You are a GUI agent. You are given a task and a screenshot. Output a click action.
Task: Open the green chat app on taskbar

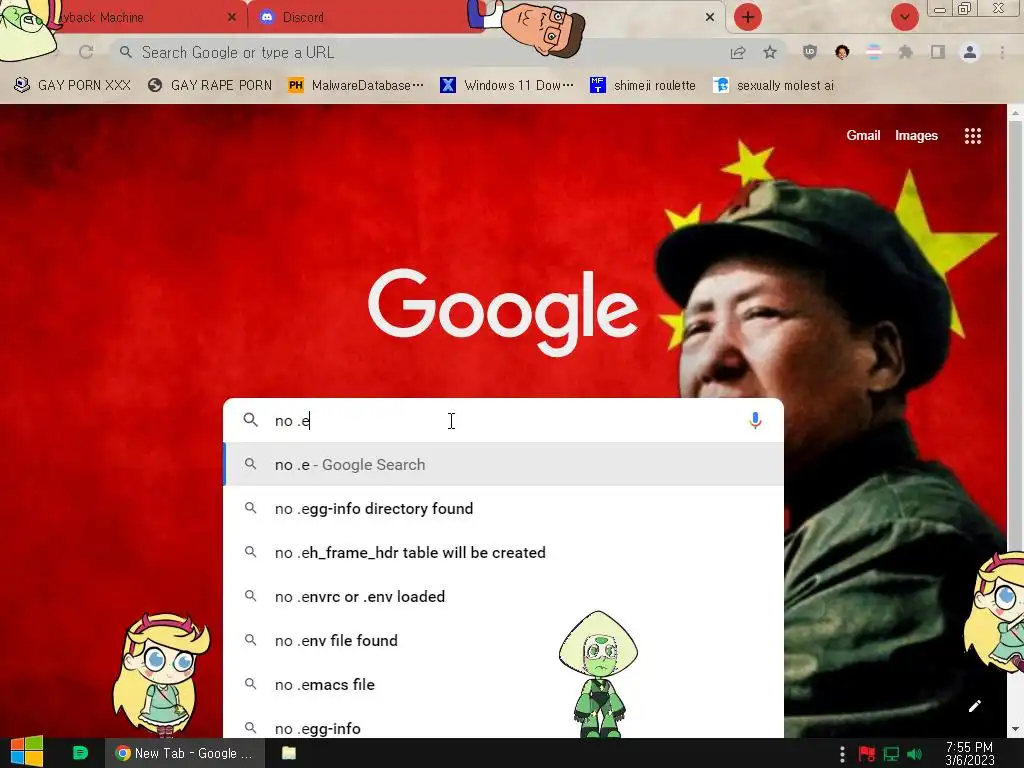80,753
